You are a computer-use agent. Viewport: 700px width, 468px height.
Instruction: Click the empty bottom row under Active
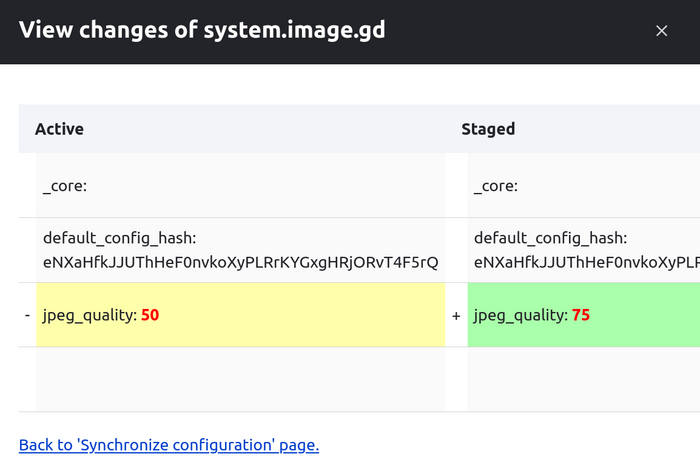(x=240, y=379)
